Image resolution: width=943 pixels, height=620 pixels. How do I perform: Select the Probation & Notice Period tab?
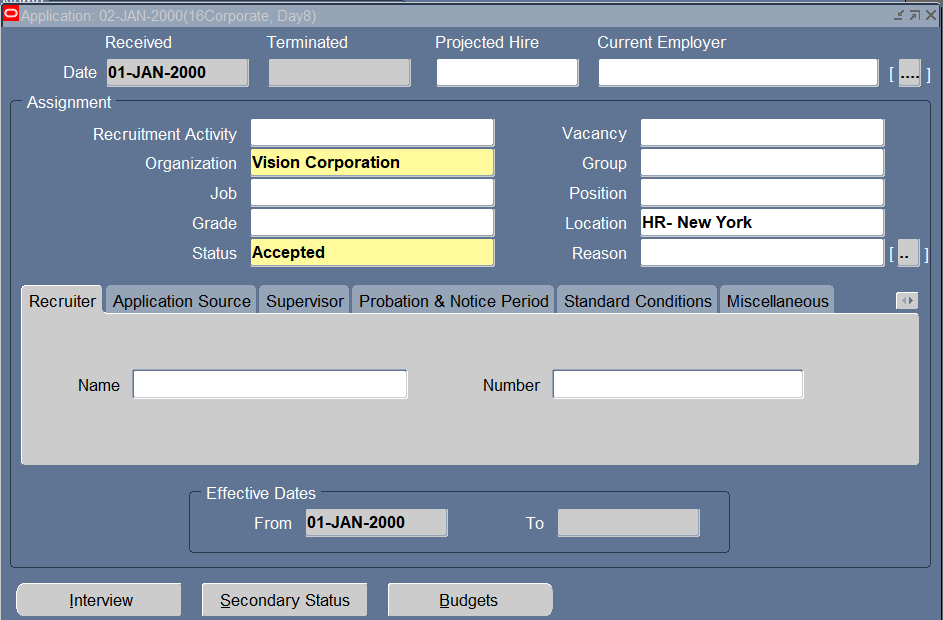click(x=454, y=301)
